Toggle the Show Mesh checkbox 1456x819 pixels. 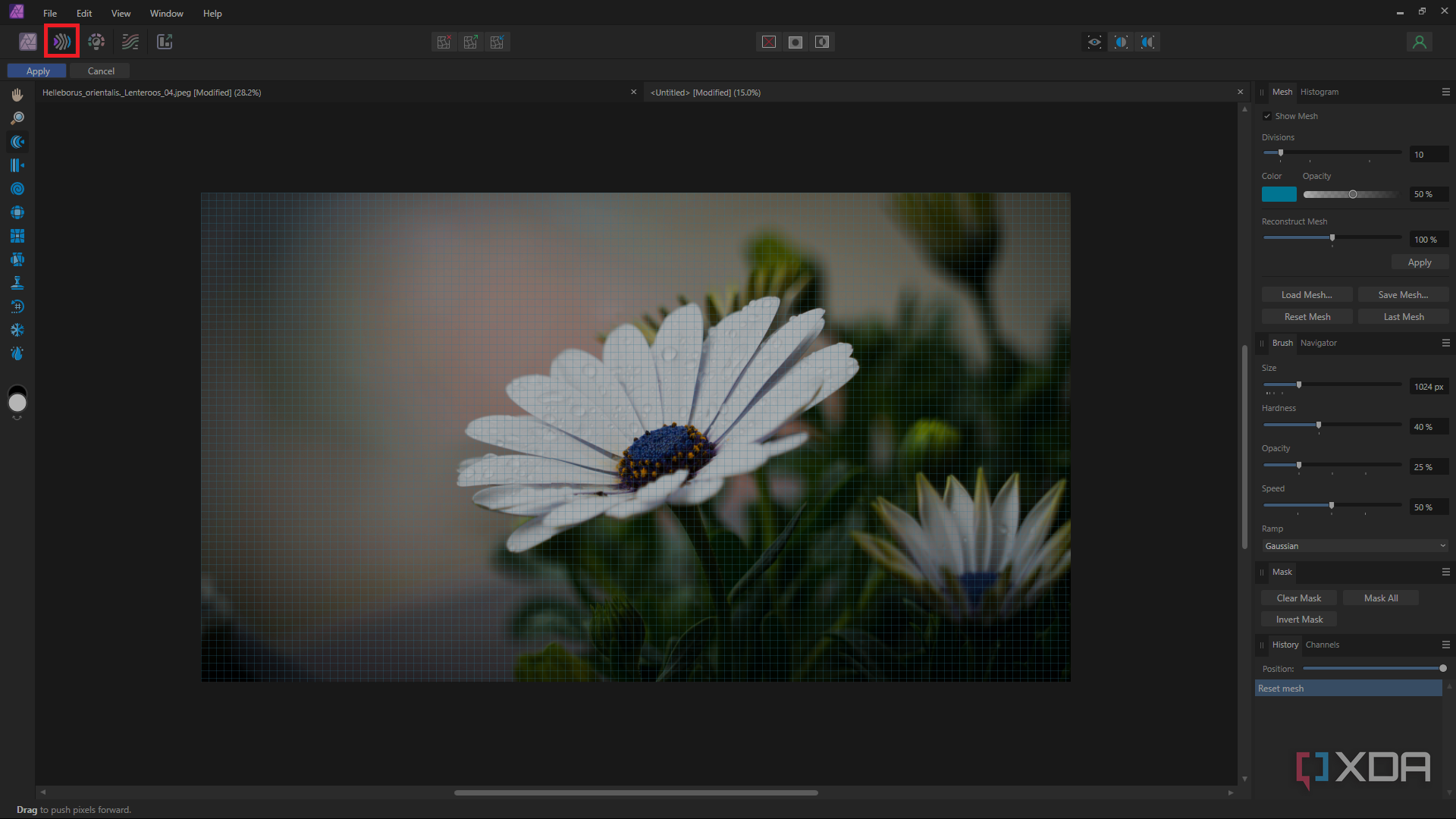[1266, 116]
